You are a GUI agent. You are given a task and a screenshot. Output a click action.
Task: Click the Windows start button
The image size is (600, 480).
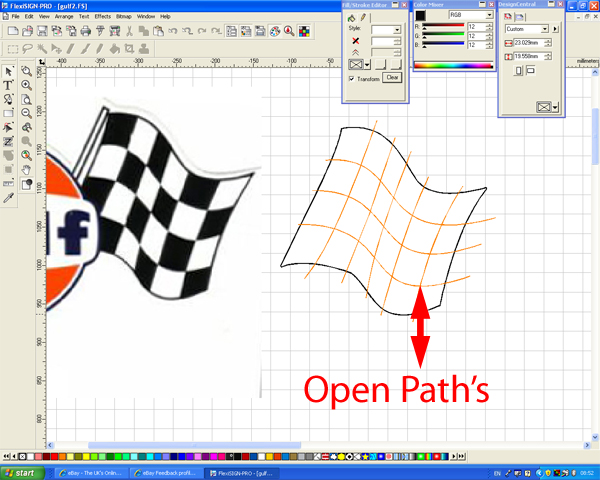[21, 473]
